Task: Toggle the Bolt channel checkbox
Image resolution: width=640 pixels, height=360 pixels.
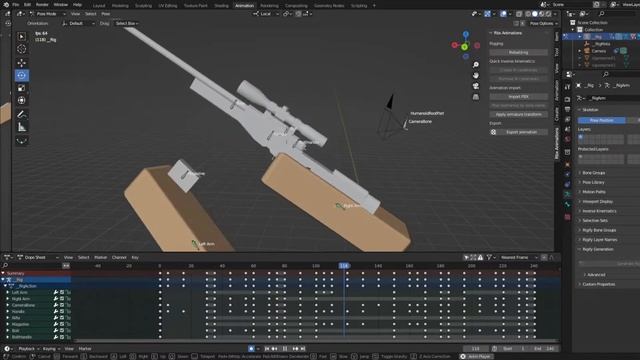Action: coord(62,330)
